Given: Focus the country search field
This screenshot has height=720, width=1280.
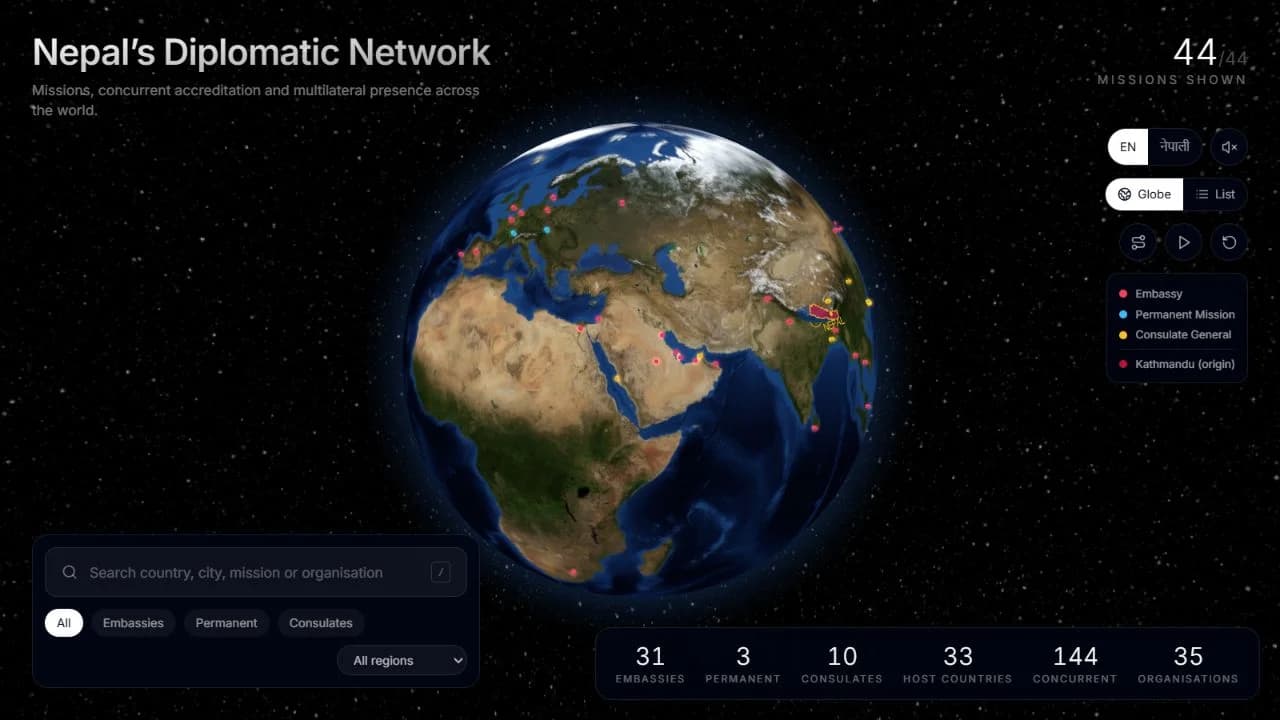Looking at the screenshot, I should [256, 572].
